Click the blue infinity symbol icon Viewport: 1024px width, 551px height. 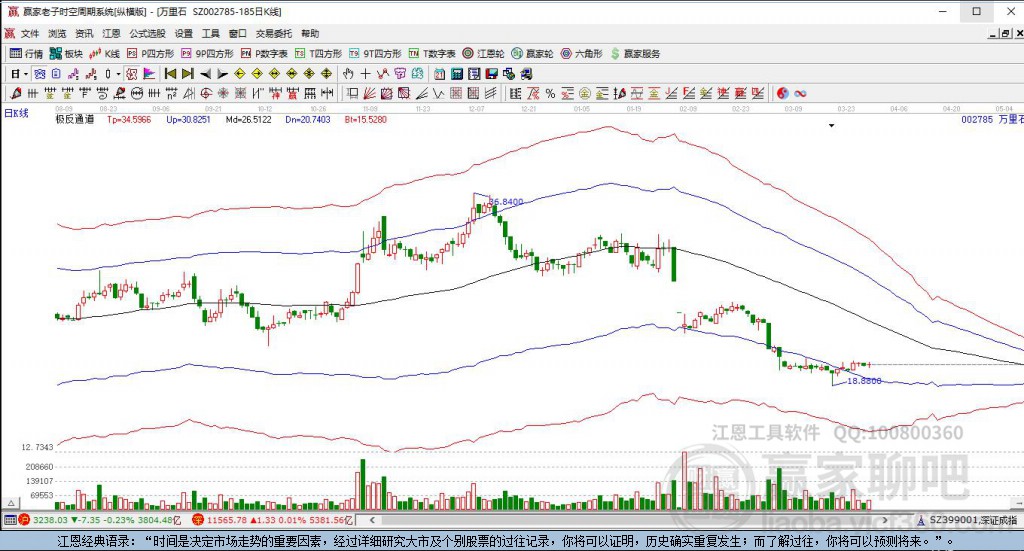coord(801,93)
